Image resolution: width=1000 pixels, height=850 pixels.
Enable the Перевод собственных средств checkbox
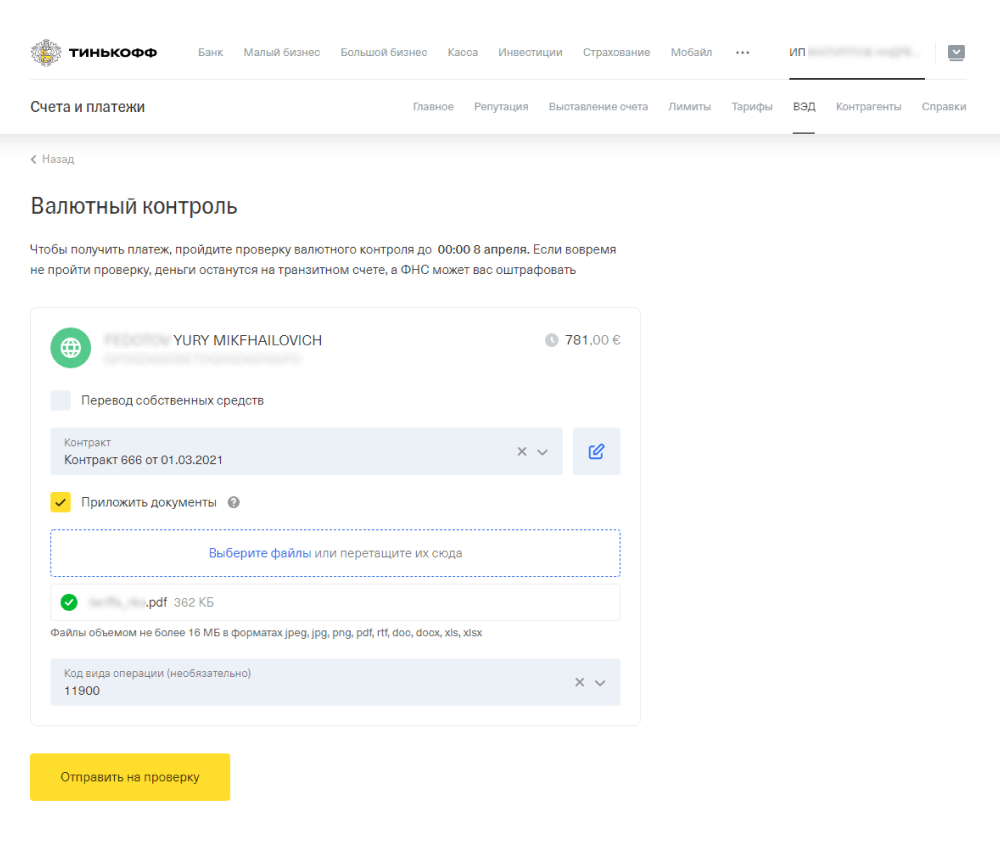coord(61,400)
